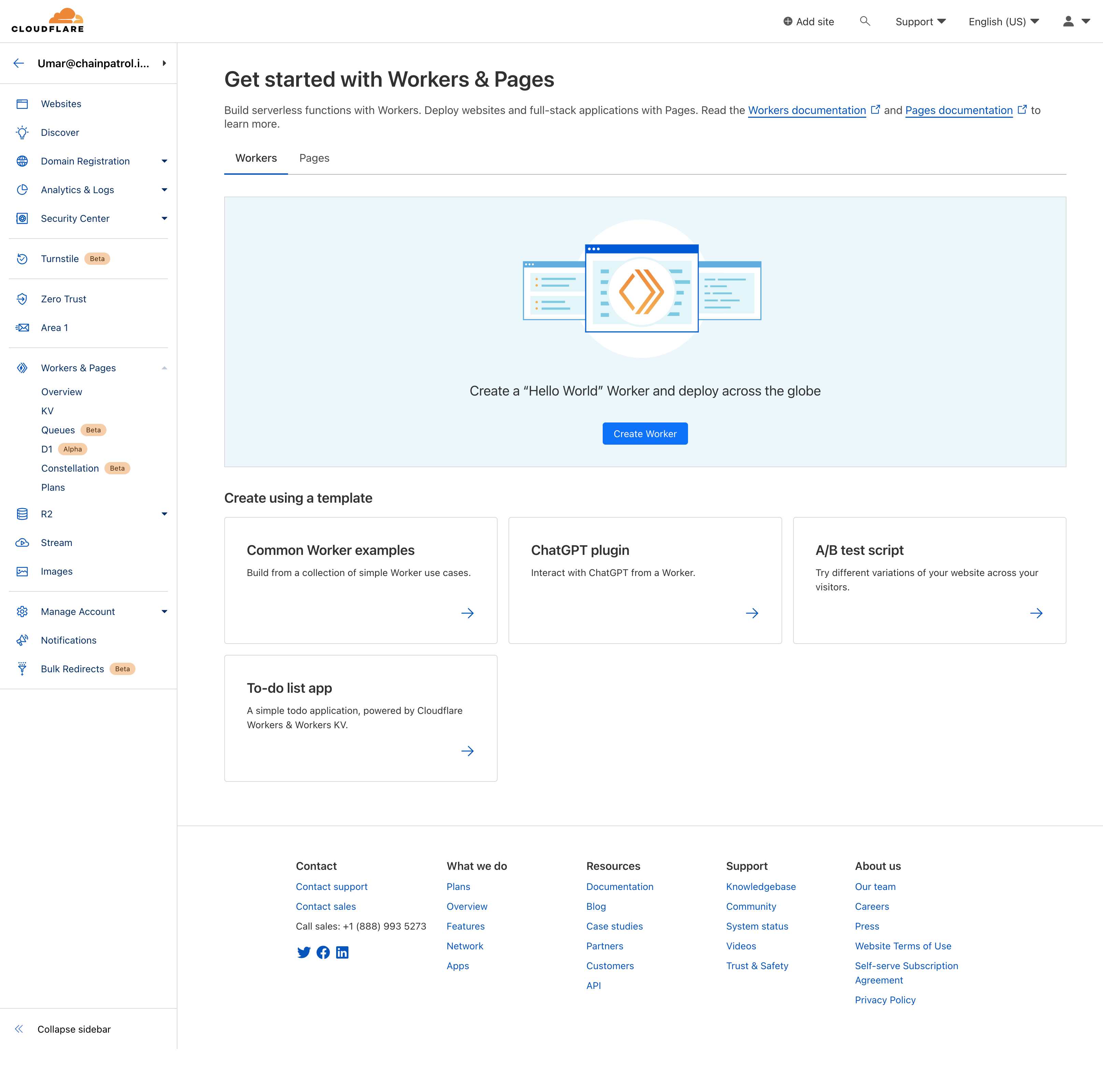The height and width of the screenshot is (1092, 1103).
Task: Open Cloudflare's Twitter profile in the footer
Action: 304,952
